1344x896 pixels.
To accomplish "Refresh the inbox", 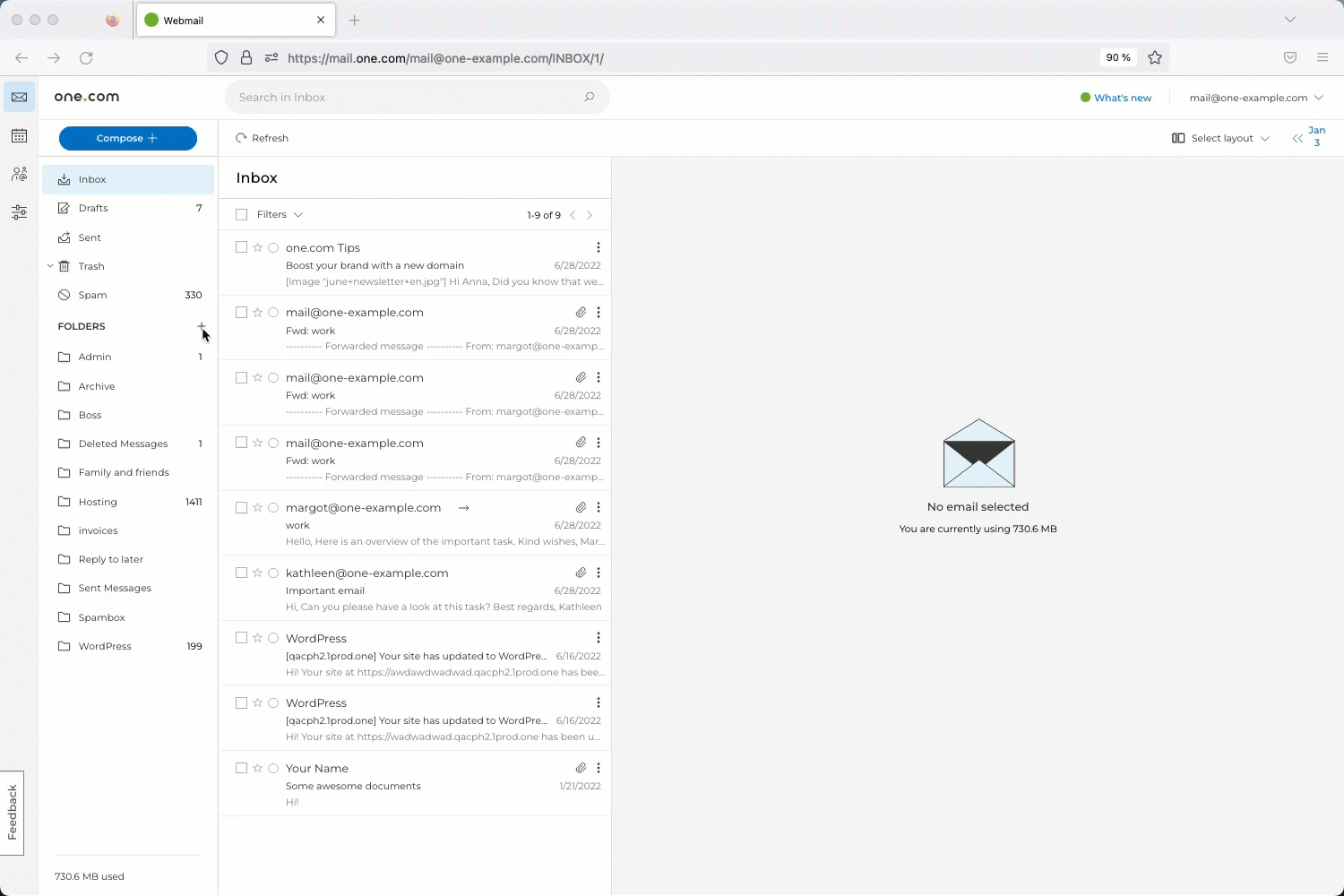I will pyautogui.click(x=263, y=138).
